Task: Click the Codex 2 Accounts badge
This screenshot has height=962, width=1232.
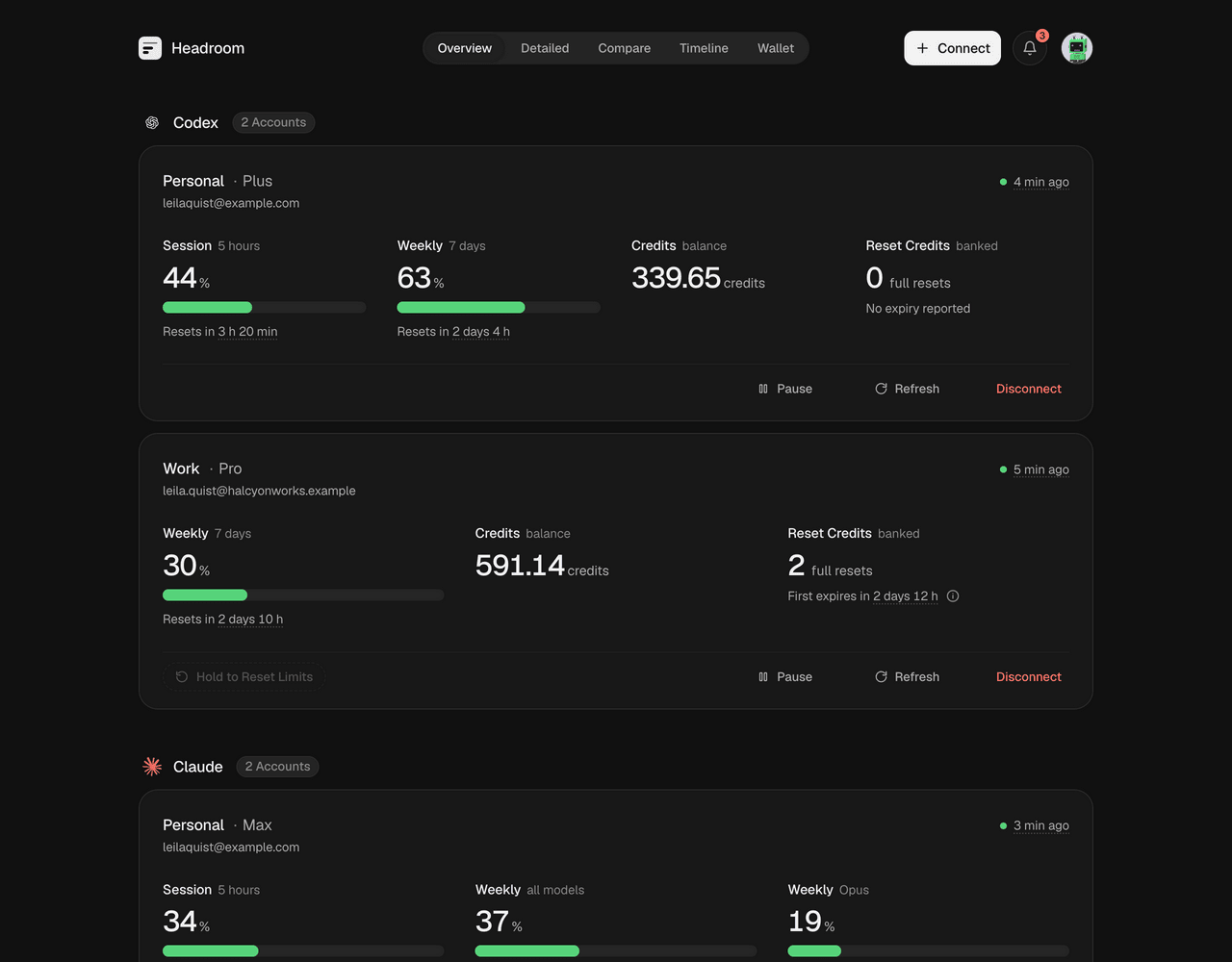Action: [x=273, y=122]
